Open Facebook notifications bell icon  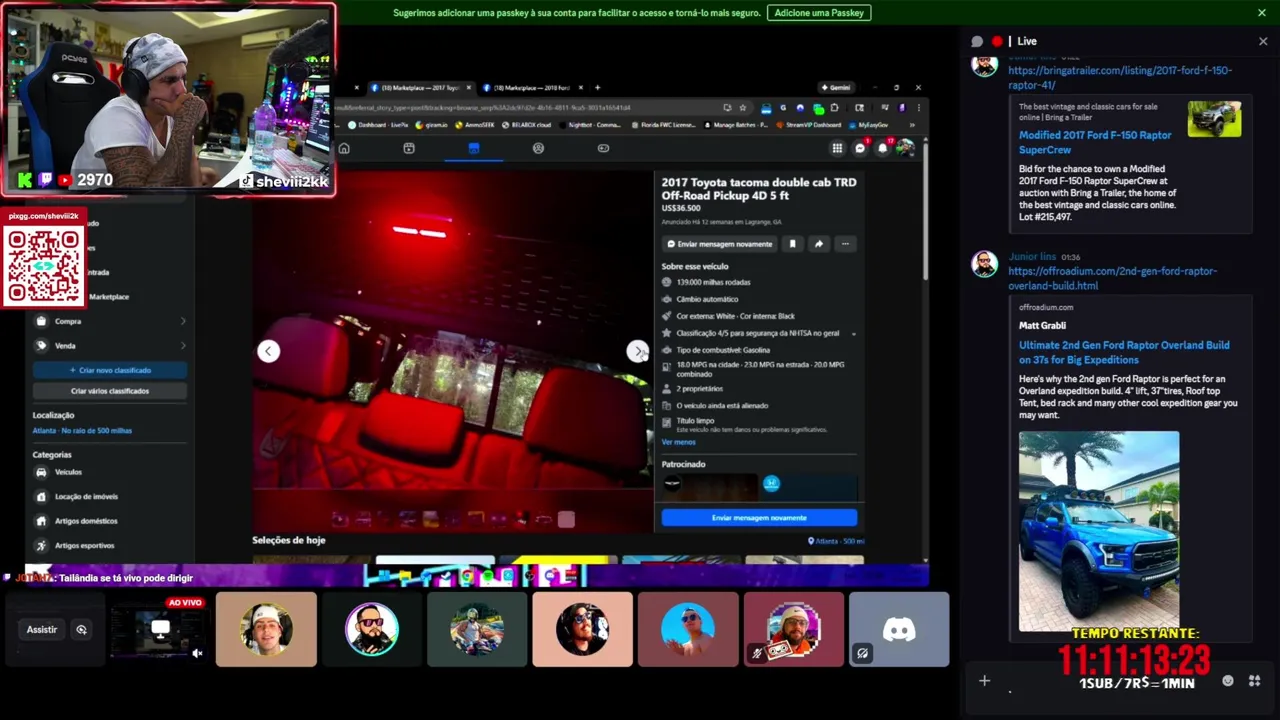(882, 148)
